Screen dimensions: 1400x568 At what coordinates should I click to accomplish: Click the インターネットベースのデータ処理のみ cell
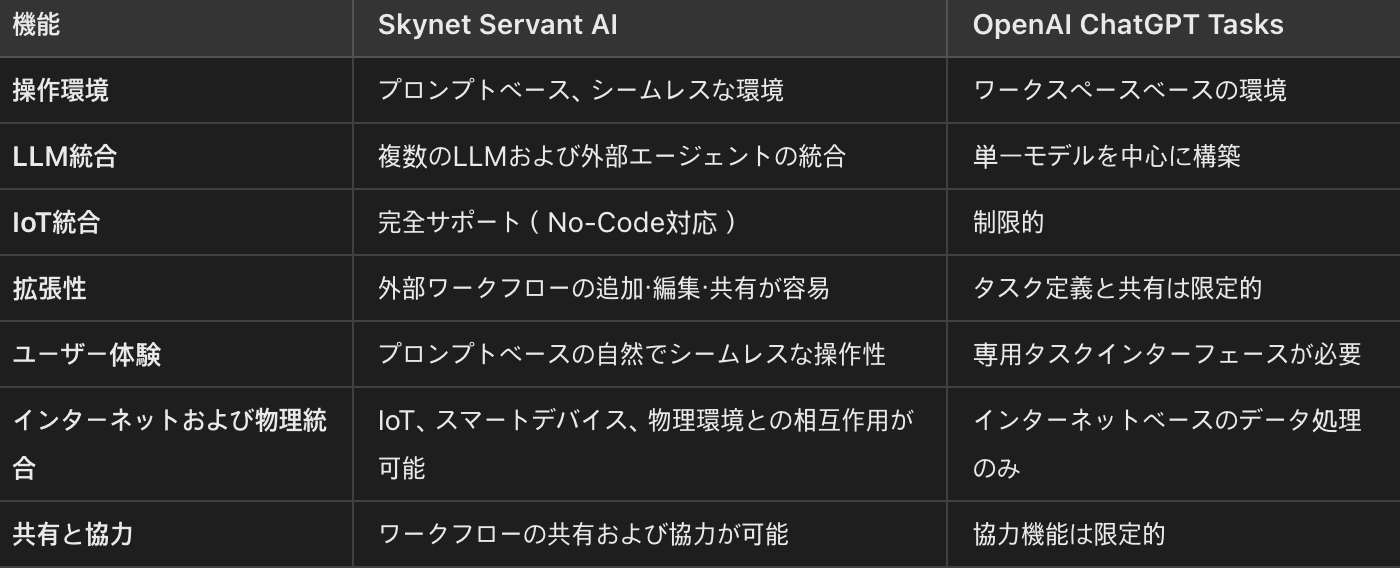(1167, 443)
